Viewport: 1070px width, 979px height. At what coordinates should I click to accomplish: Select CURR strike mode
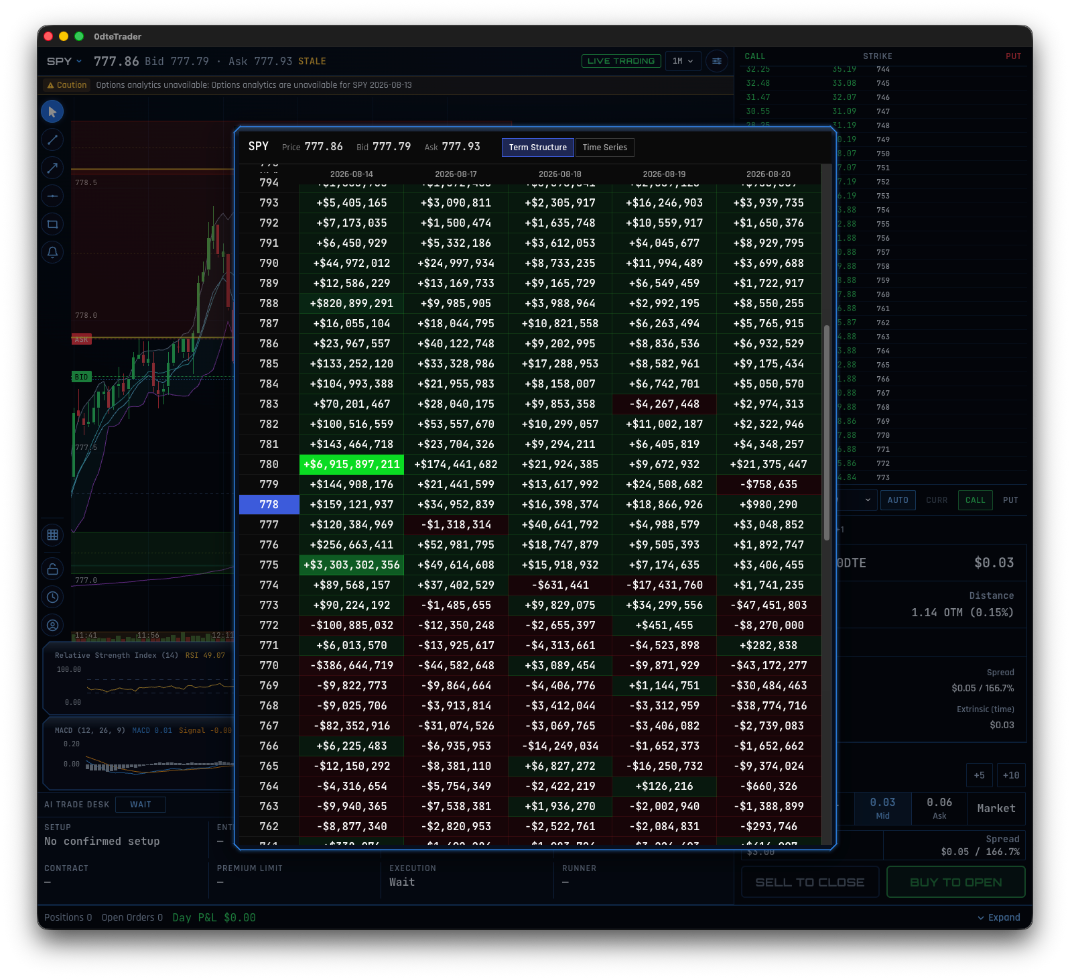[x=936, y=500]
